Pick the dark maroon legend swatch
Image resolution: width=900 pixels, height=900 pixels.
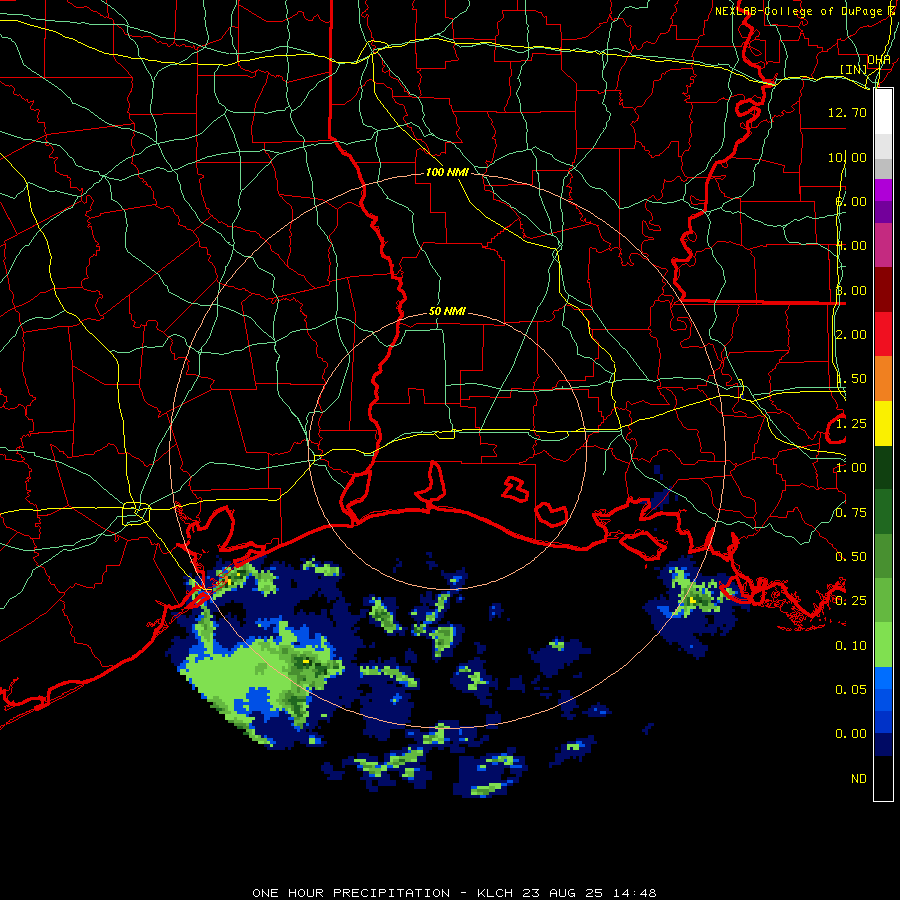(x=883, y=290)
